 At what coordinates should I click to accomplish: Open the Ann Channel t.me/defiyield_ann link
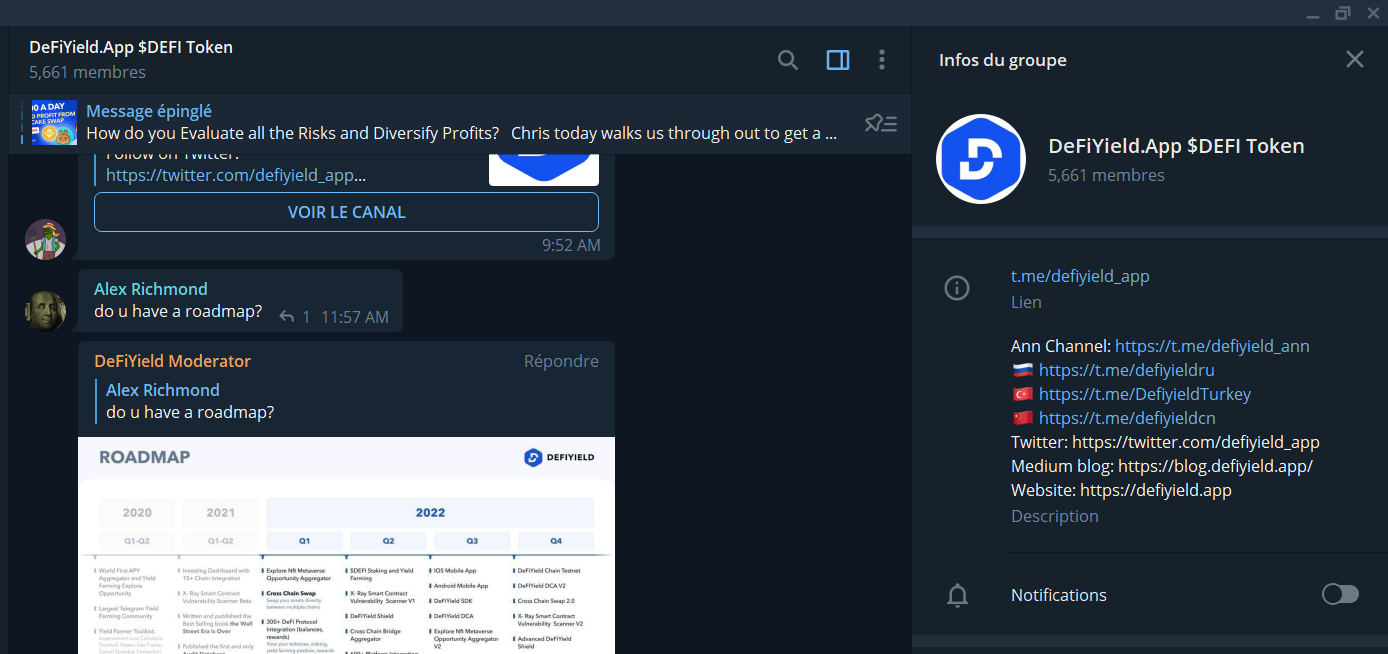[x=1212, y=346]
